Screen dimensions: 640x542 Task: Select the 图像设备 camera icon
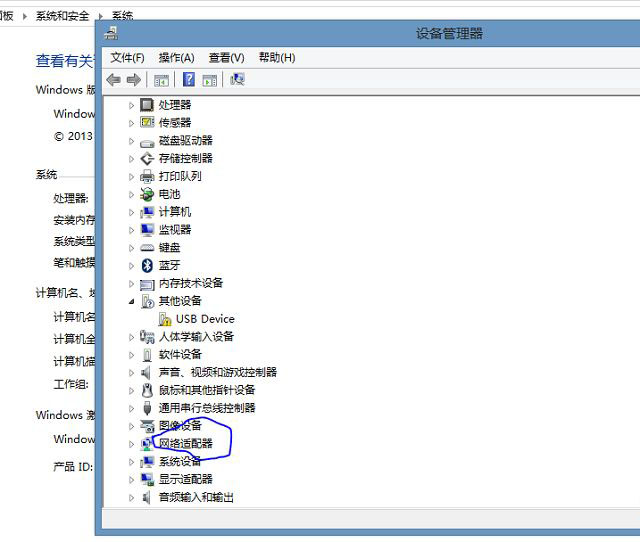147,426
